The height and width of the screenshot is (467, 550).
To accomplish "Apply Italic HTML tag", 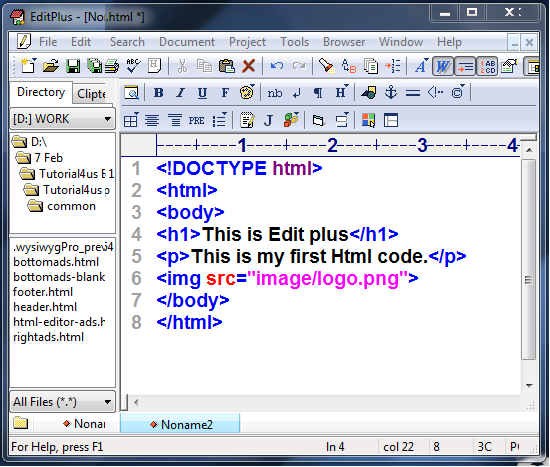I will pos(180,93).
